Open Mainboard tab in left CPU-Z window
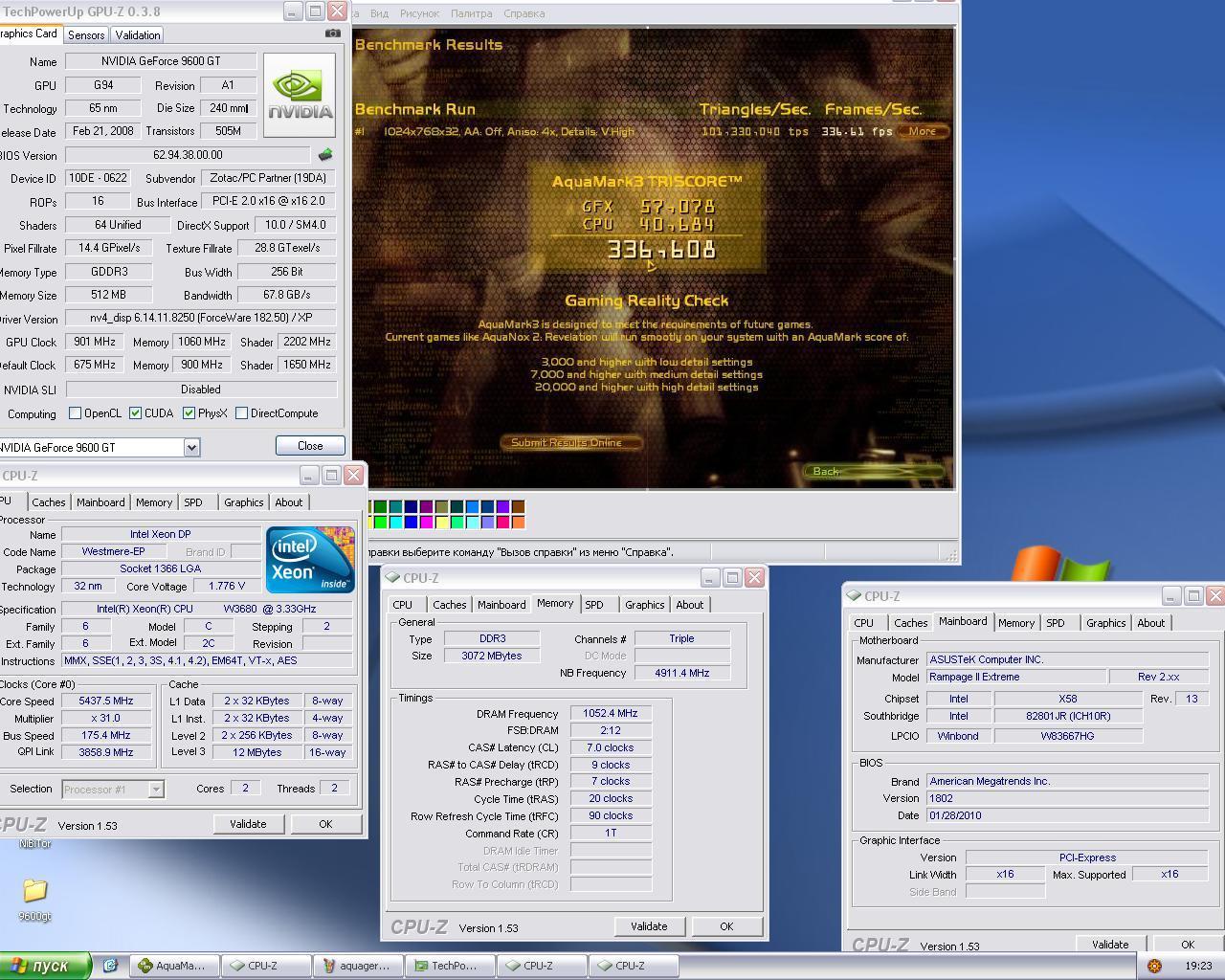Image resolution: width=1225 pixels, height=980 pixels. tap(100, 502)
